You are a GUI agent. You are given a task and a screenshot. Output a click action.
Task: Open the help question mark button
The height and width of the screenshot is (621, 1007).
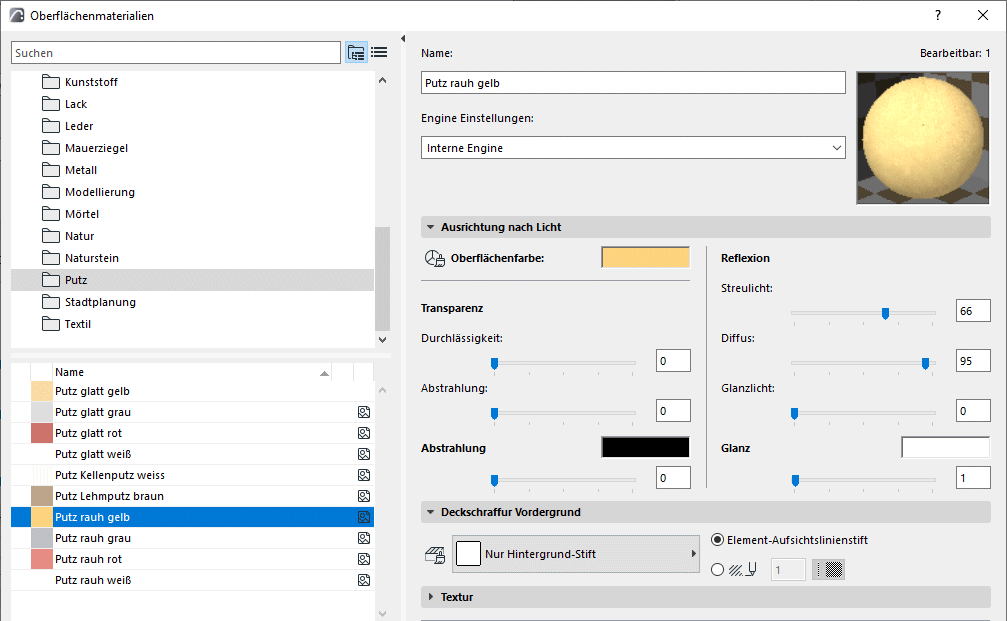(x=938, y=15)
